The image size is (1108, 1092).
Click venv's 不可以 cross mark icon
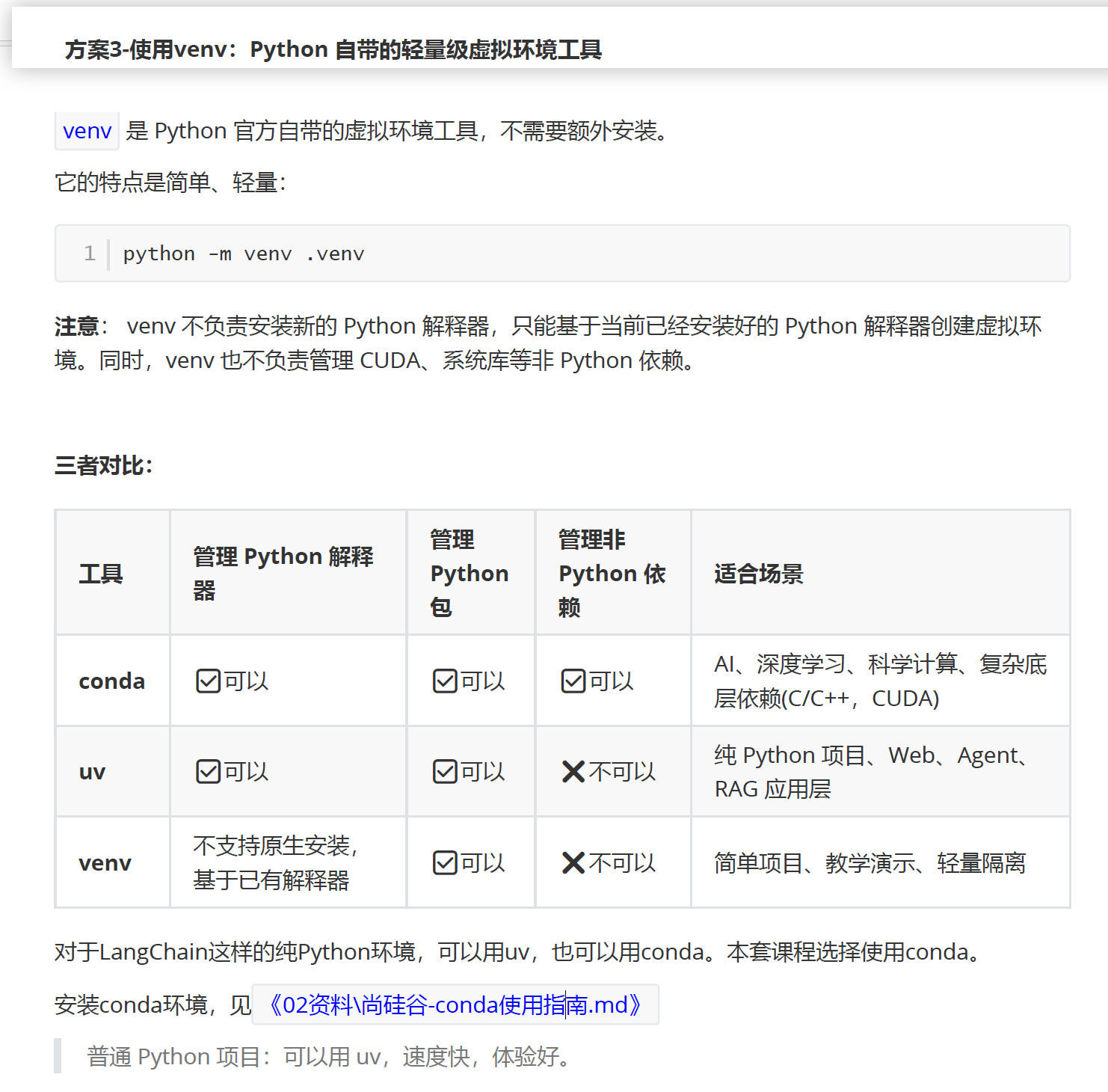click(573, 862)
